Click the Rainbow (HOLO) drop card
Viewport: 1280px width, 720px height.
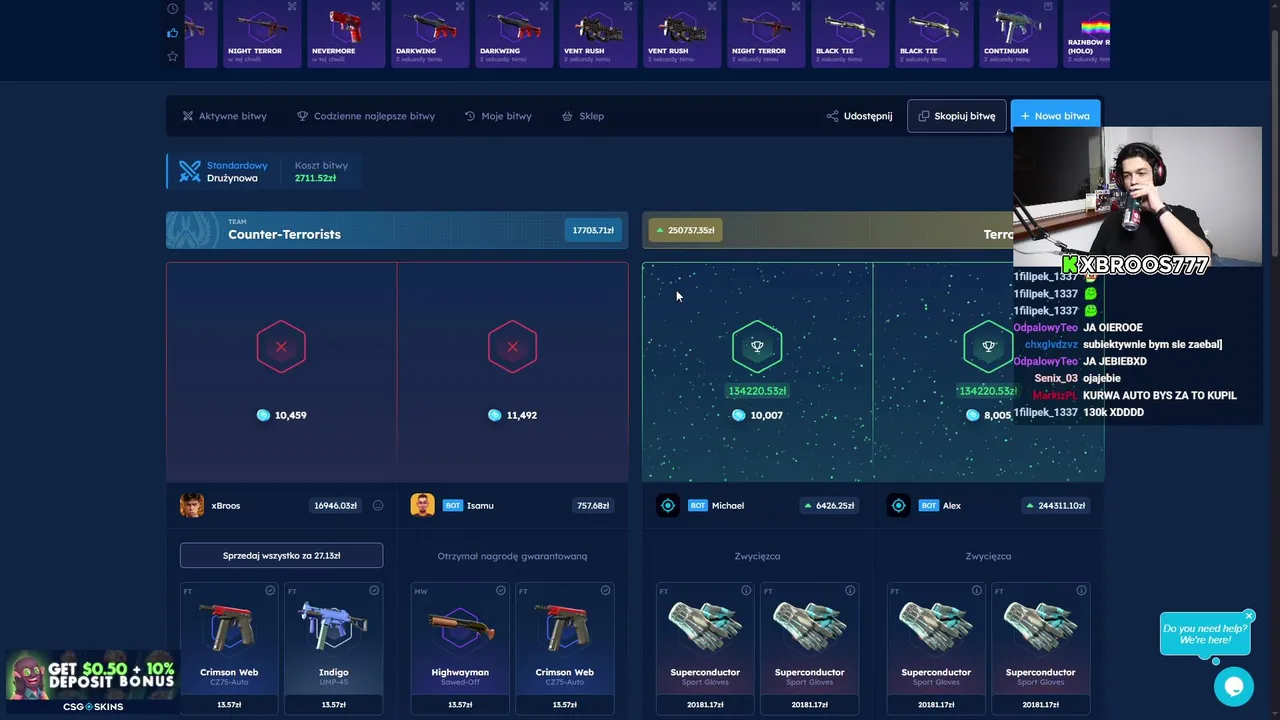click(1086, 33)
